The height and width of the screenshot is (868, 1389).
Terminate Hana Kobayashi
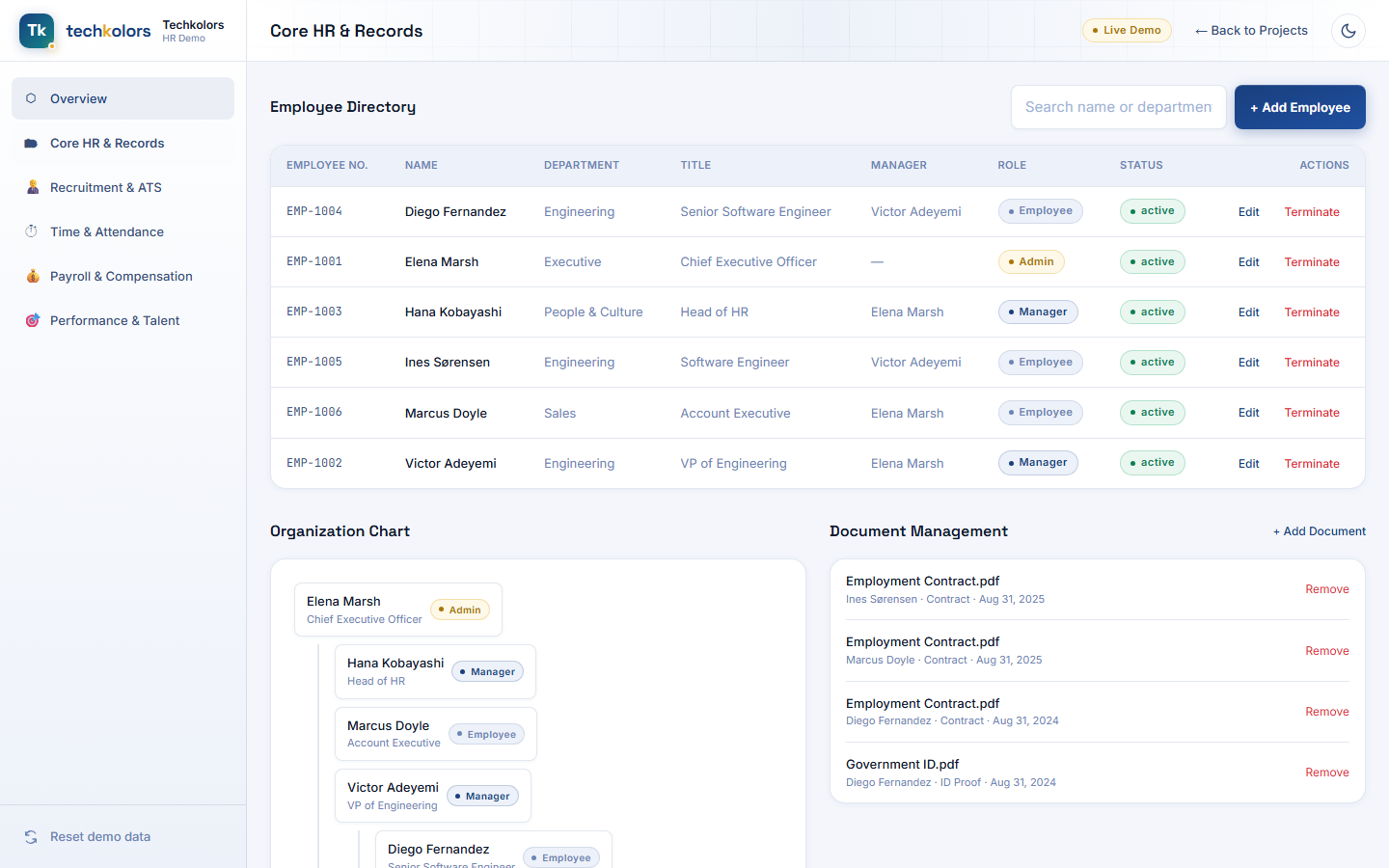[1312, 312]
